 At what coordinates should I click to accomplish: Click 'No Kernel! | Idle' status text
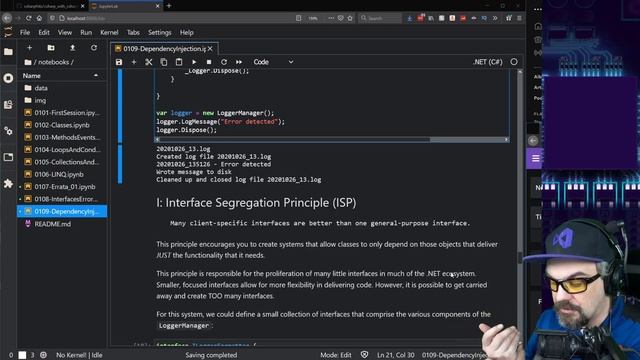(x=79, y=355)
